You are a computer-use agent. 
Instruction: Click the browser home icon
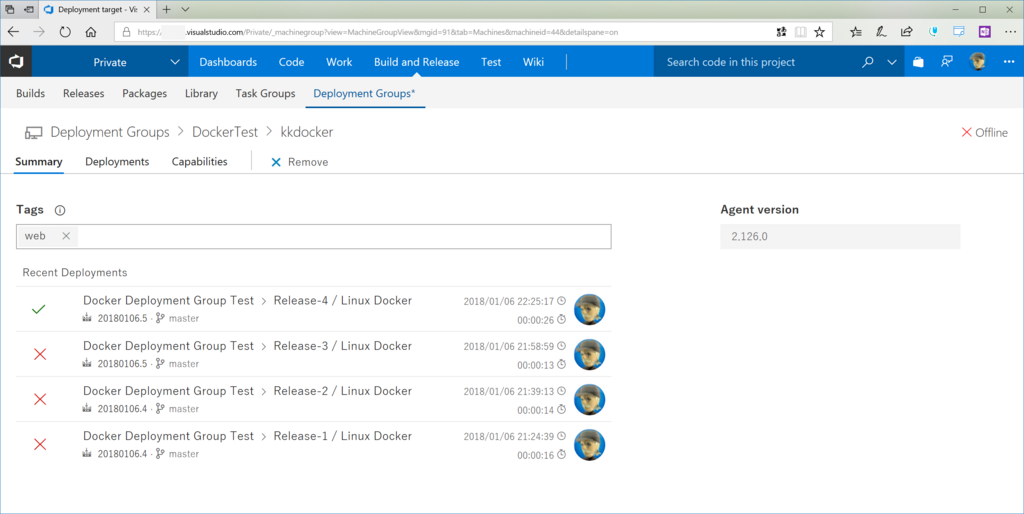91,31
